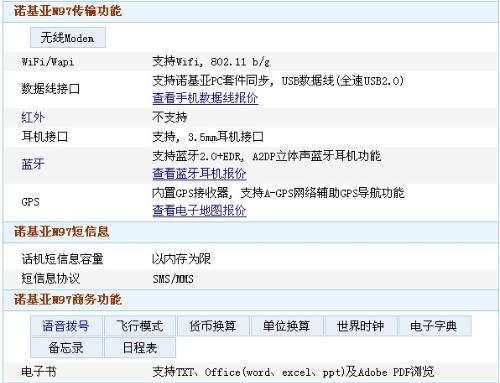Click the 以内存为限 value
500x383 pixels.
click(181, 259)
